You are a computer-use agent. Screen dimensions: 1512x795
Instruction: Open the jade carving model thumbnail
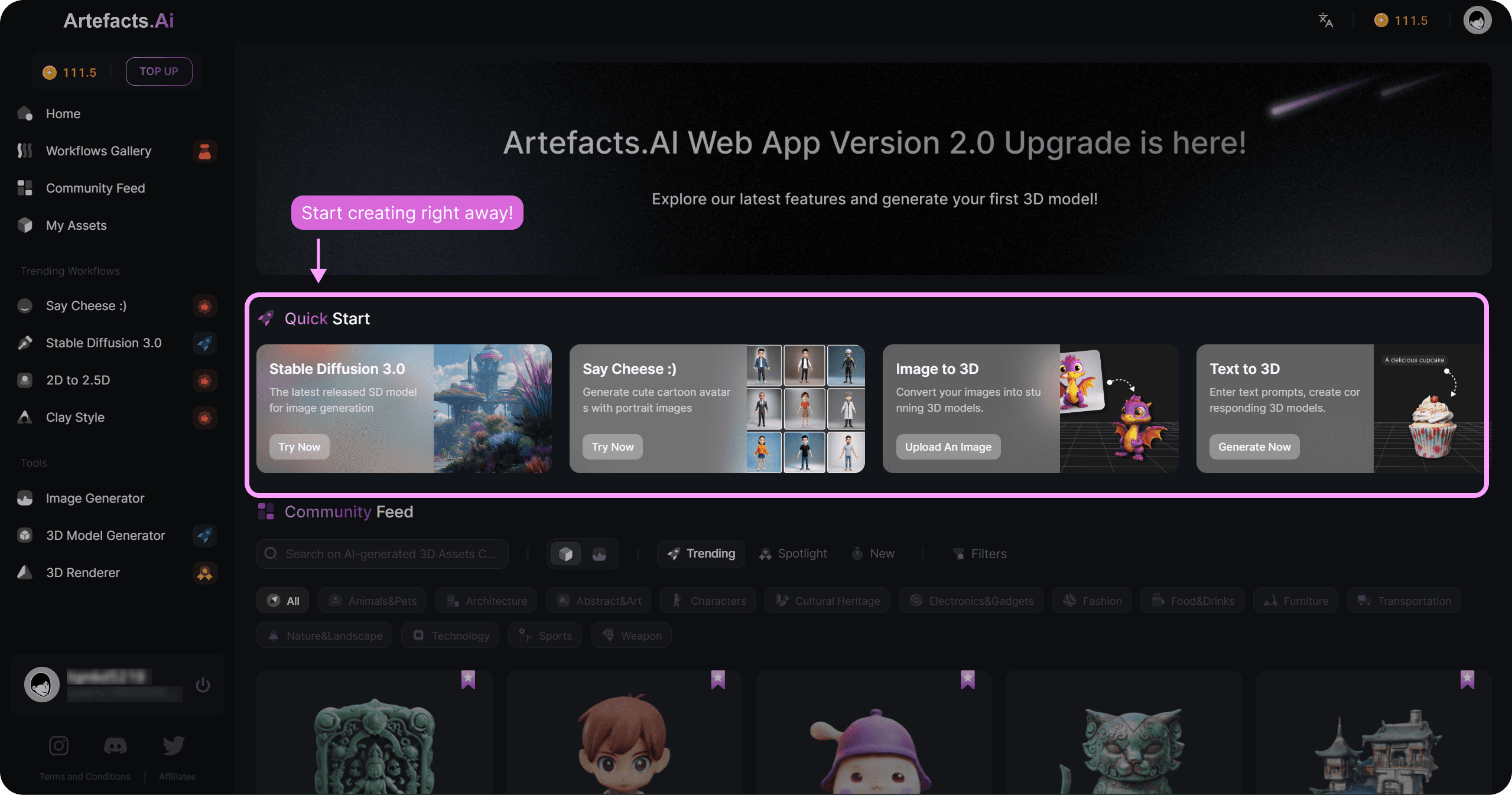coord(375,733)
